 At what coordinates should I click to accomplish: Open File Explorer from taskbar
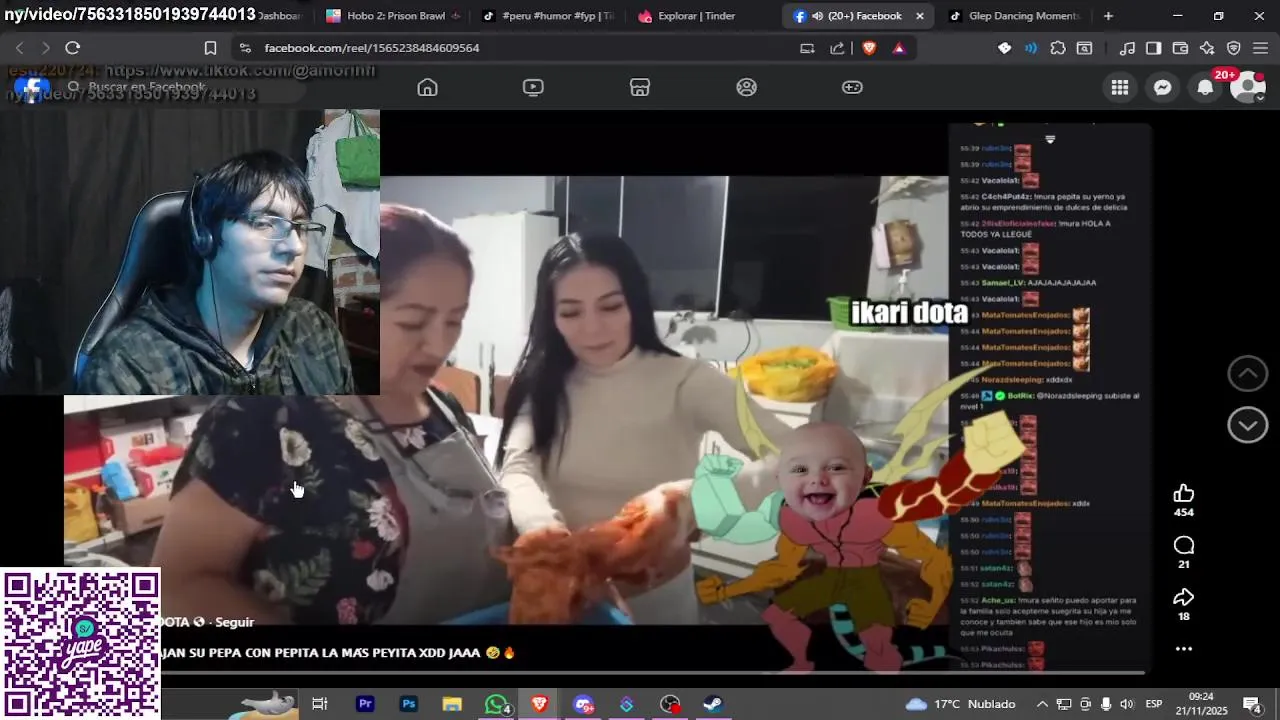pos(452,704)
